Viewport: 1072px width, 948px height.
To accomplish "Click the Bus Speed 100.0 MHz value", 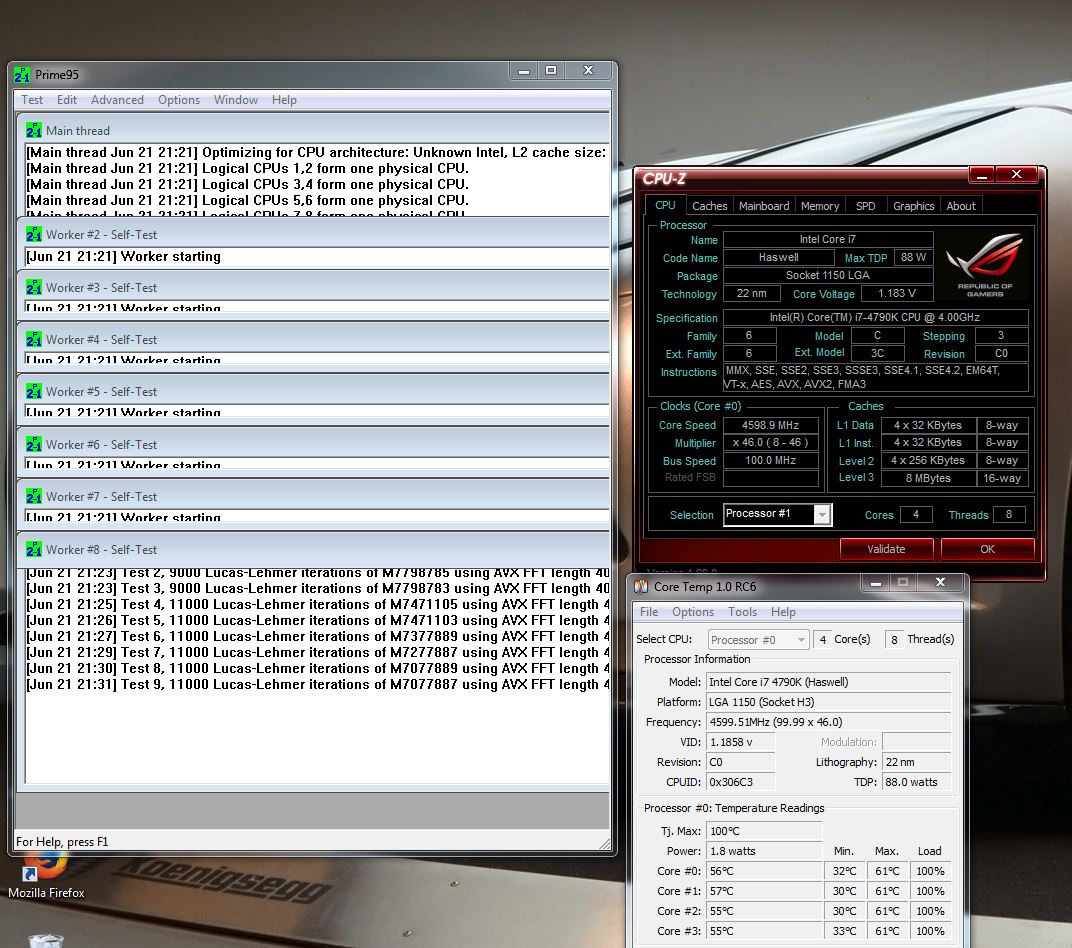I will (x=770, y=461).
